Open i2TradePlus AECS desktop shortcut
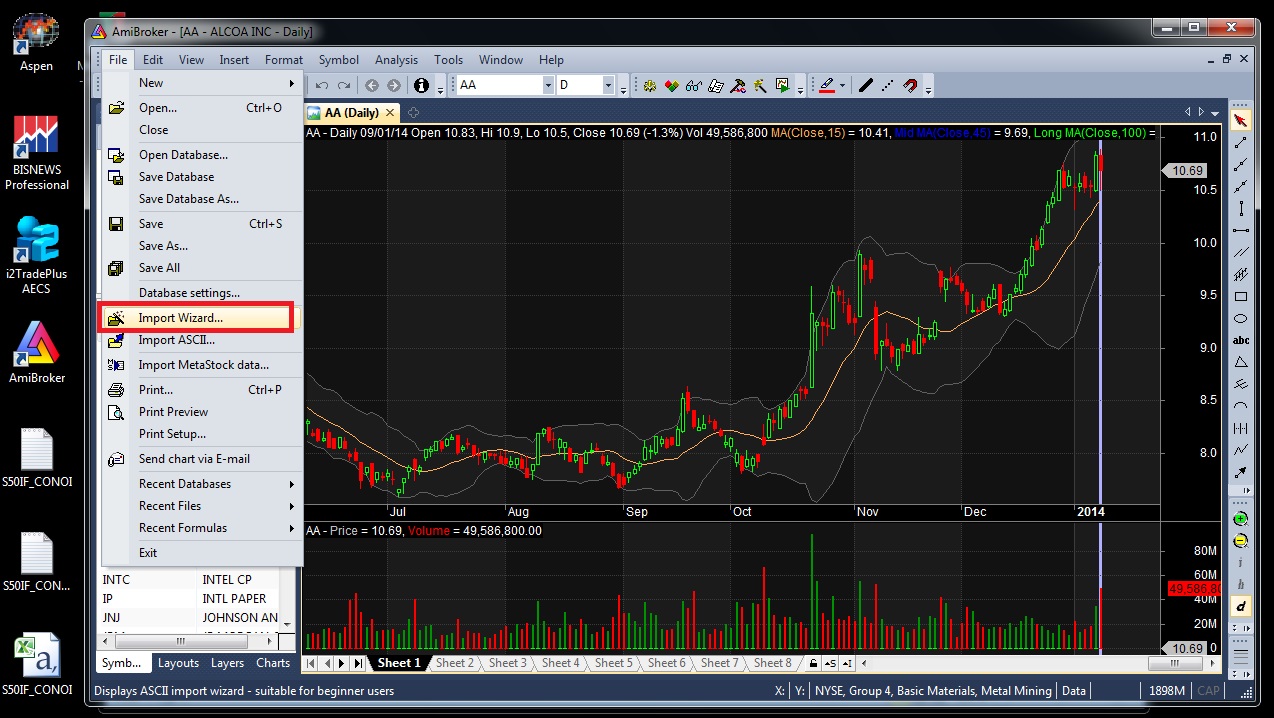Viewport: 1274px width, 718px height. [37, 255]
